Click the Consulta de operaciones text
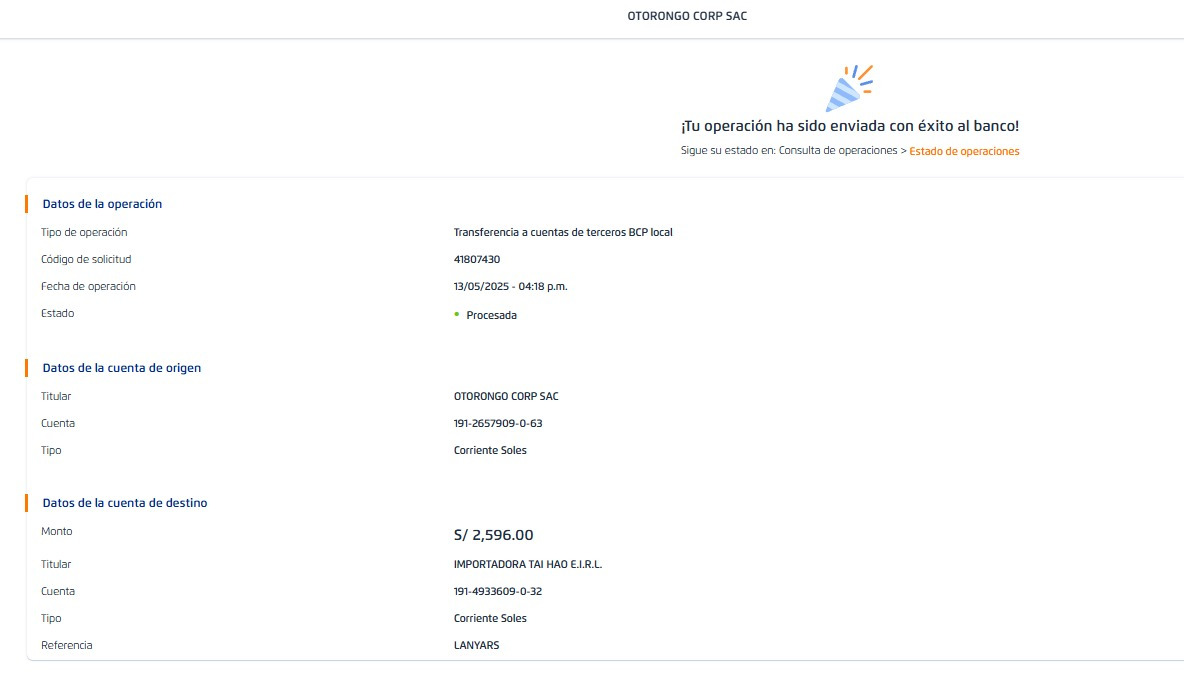This screenshot has width=1184, height=685. (837, 151)
